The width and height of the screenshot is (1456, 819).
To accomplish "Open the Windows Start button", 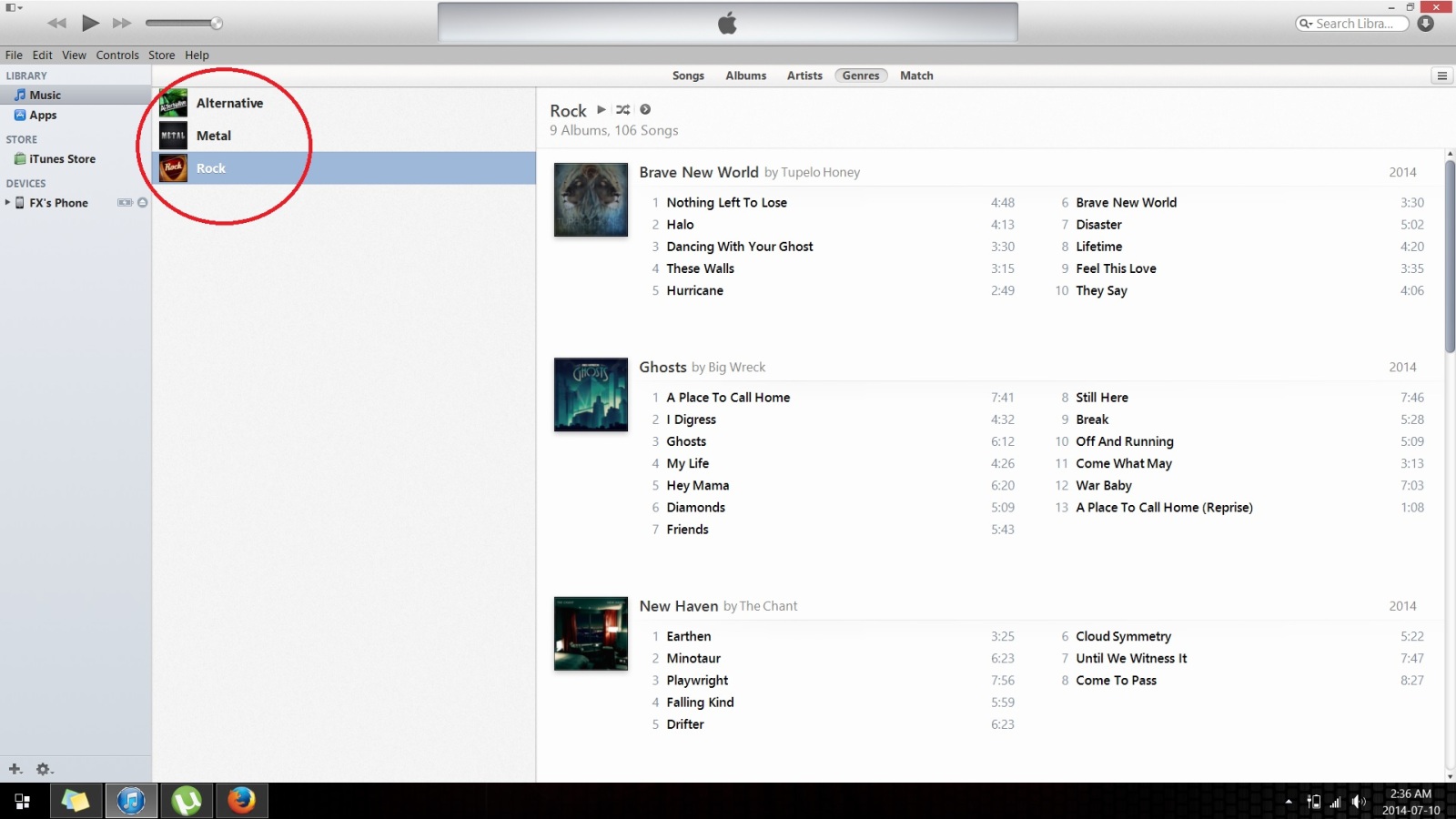I will pos(23,801).
